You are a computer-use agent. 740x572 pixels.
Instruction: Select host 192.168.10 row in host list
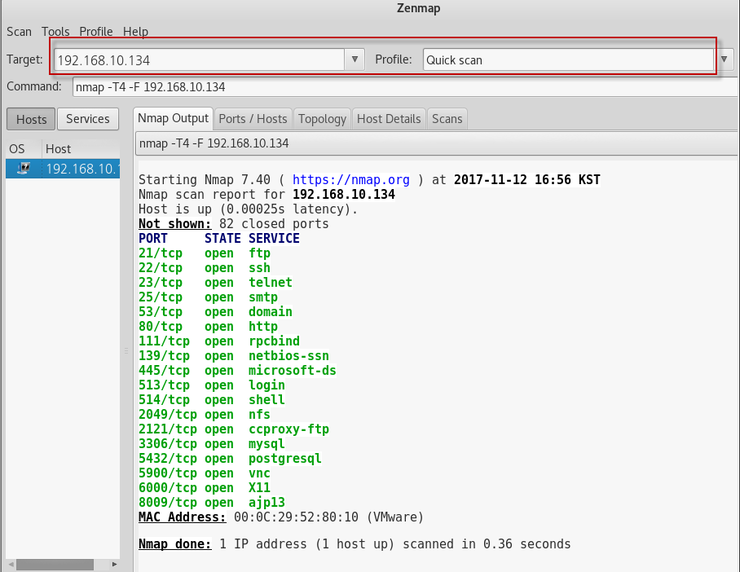63,168
